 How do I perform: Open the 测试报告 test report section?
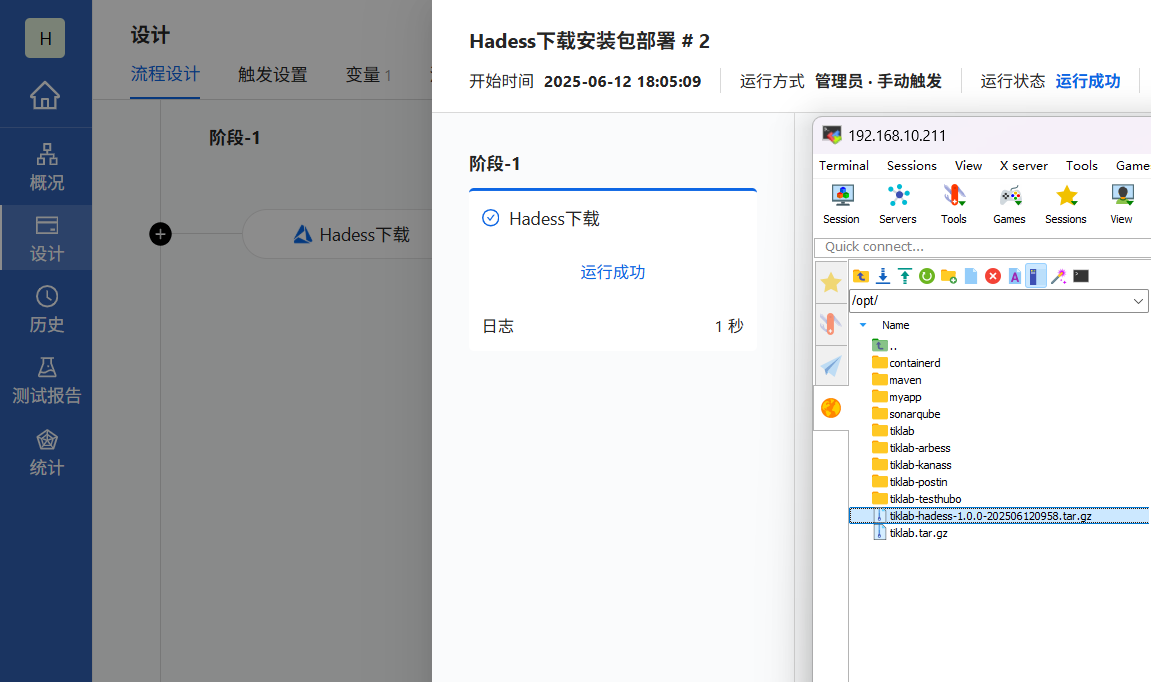[x=46, y=380]
